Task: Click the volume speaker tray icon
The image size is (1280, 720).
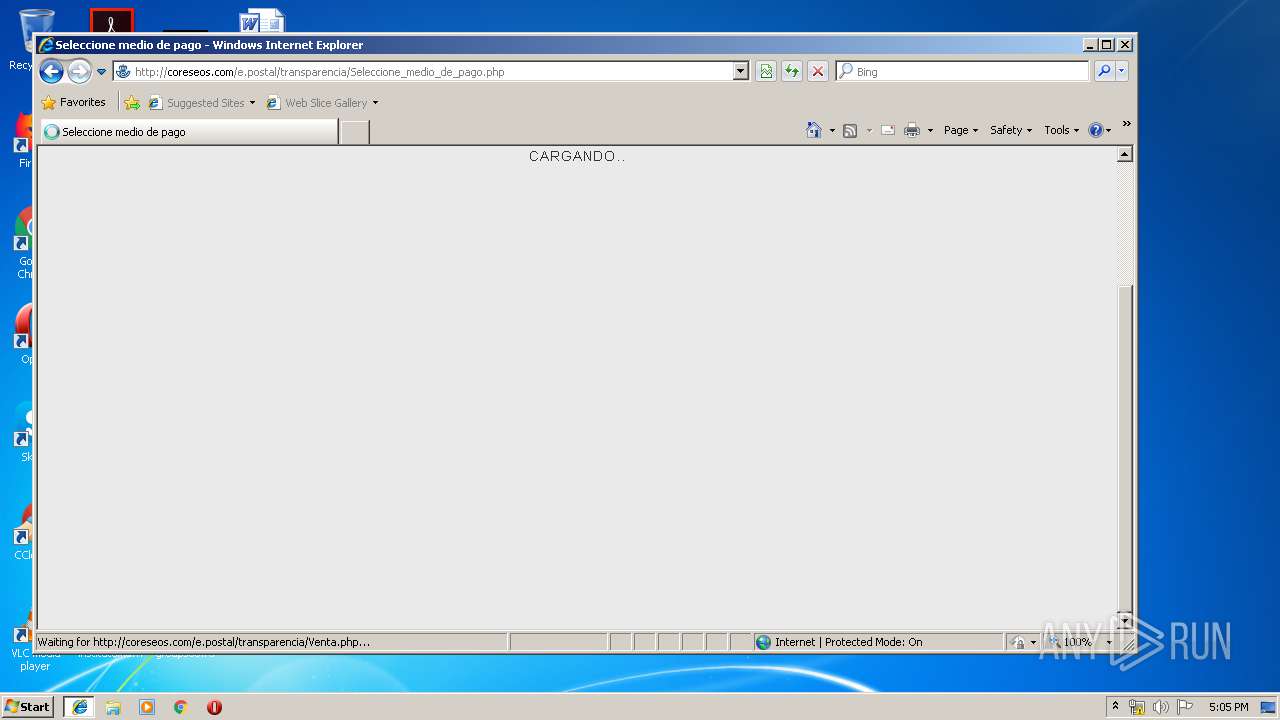Action: (1160, 707)
